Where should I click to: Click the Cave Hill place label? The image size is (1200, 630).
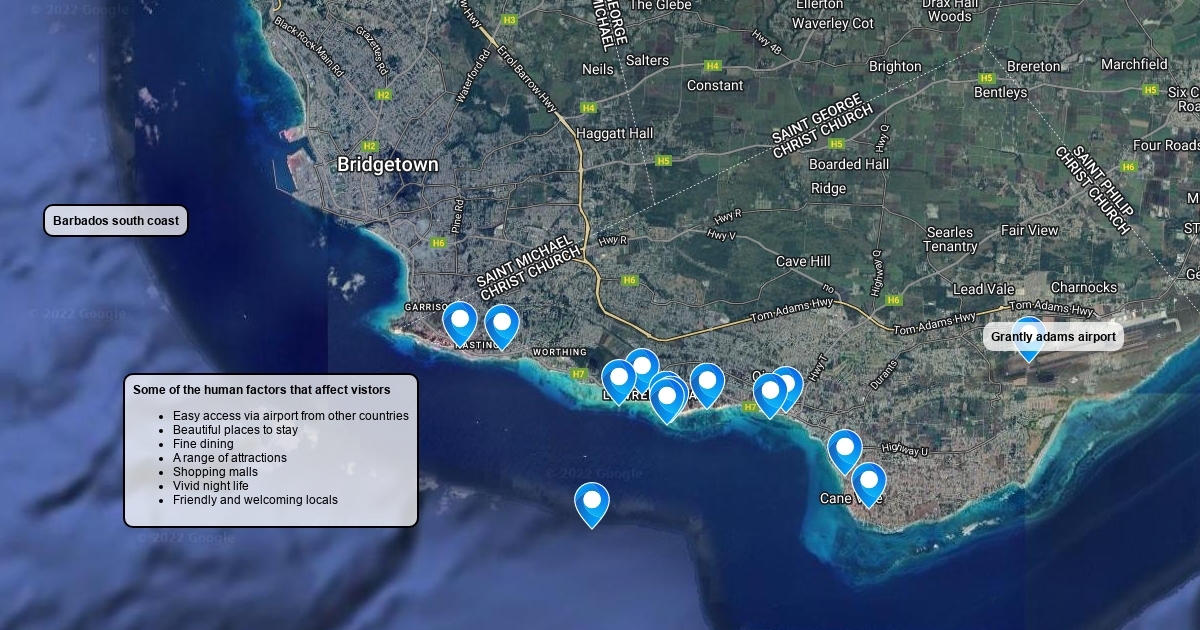tap(803, 261)
